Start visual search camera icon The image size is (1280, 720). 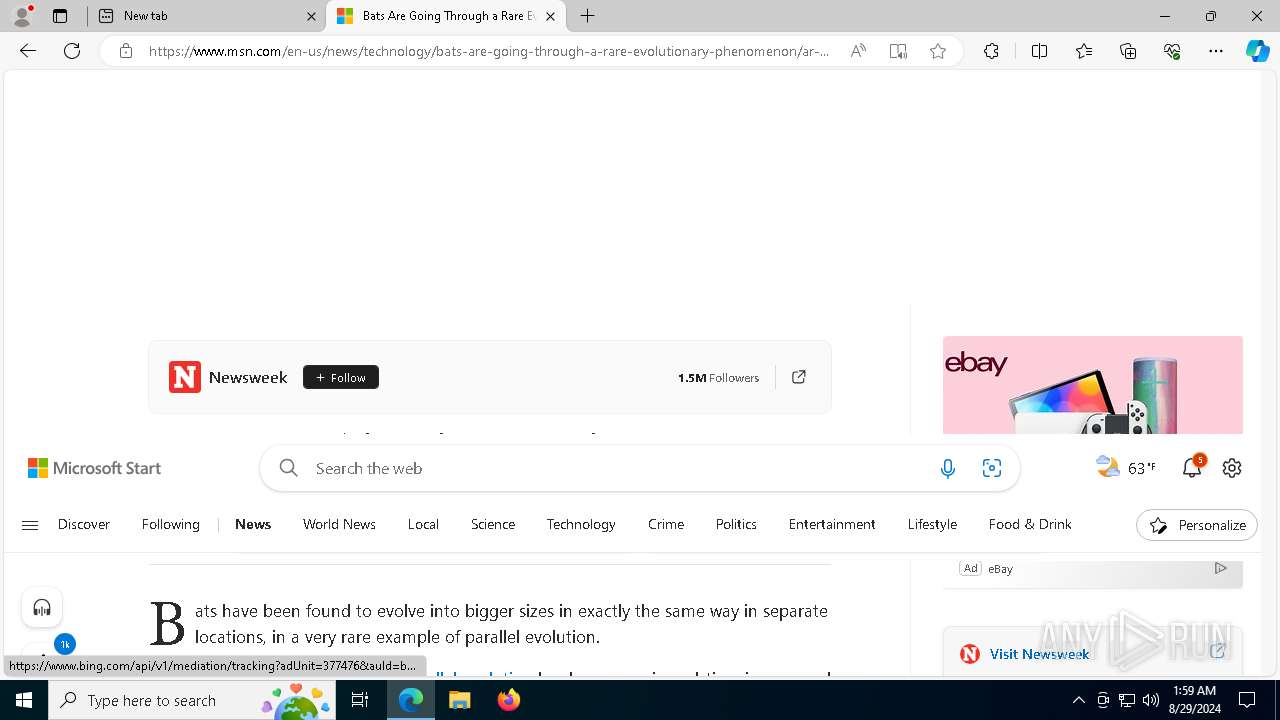(992, 468)
